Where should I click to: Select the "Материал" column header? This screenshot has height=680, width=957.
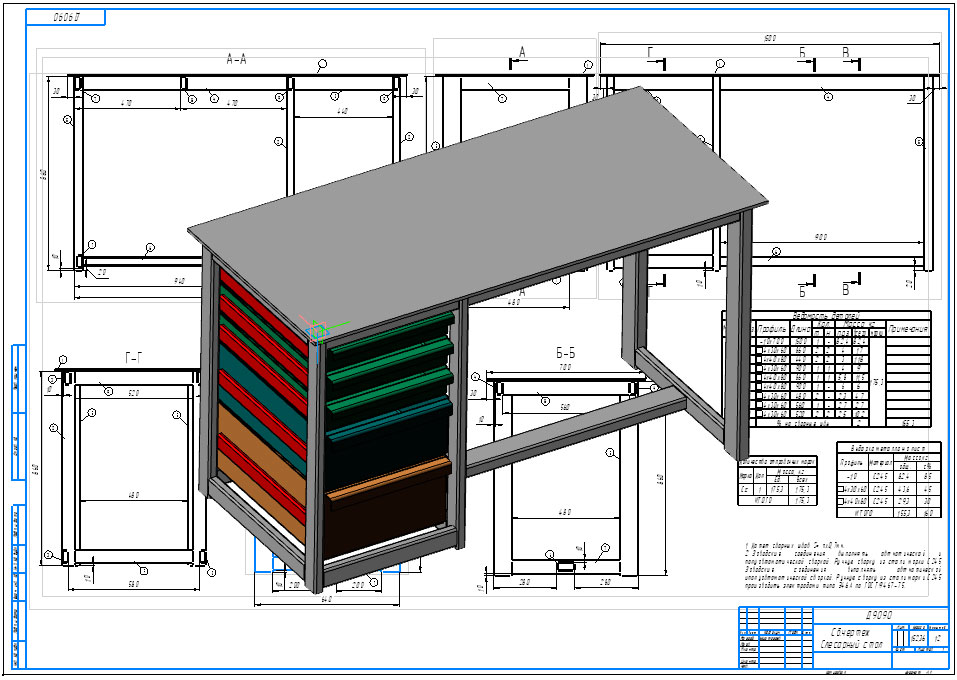point(880,463)
